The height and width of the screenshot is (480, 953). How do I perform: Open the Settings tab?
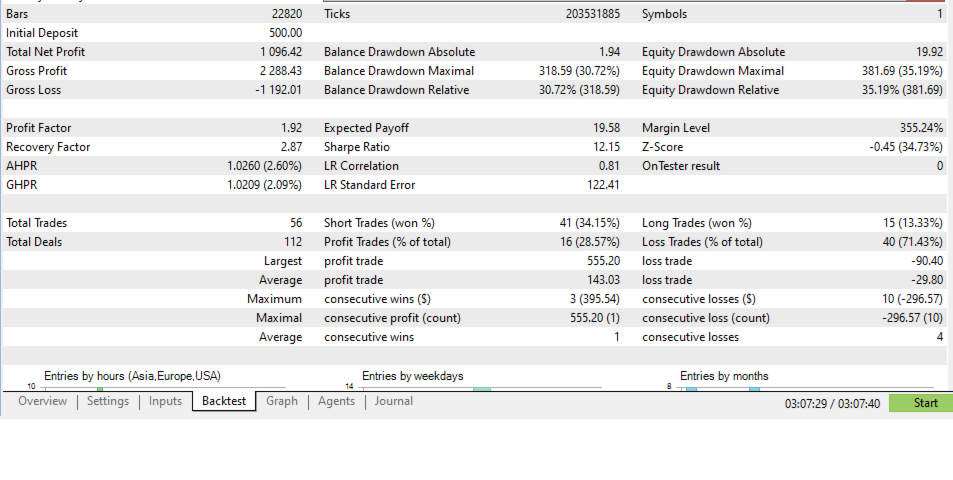click(107, 402)
